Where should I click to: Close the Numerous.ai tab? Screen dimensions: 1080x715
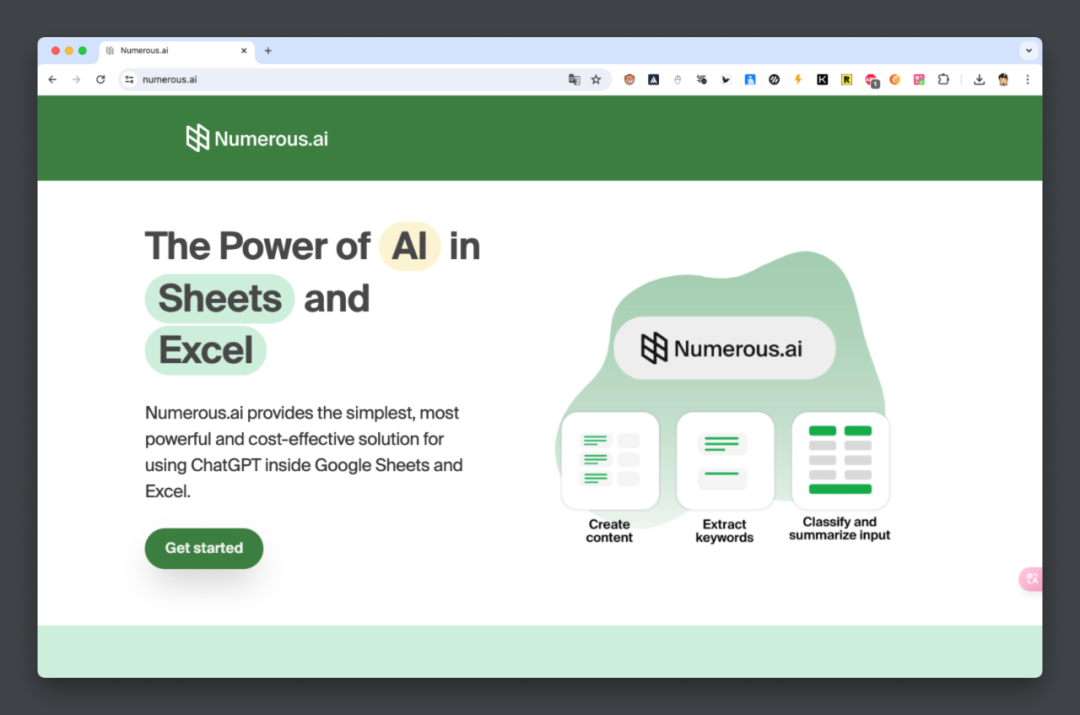pyautogui.click(x=244, y=50)
